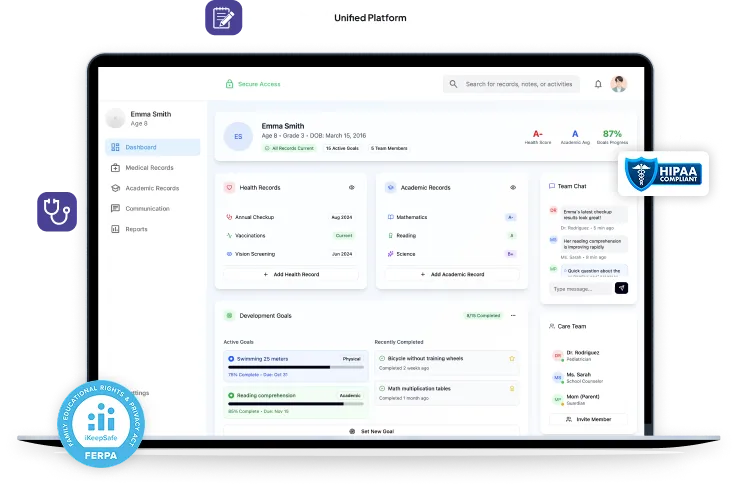Select Medical Records in sidebar
The image size is (738, 487).
(148, 168)
